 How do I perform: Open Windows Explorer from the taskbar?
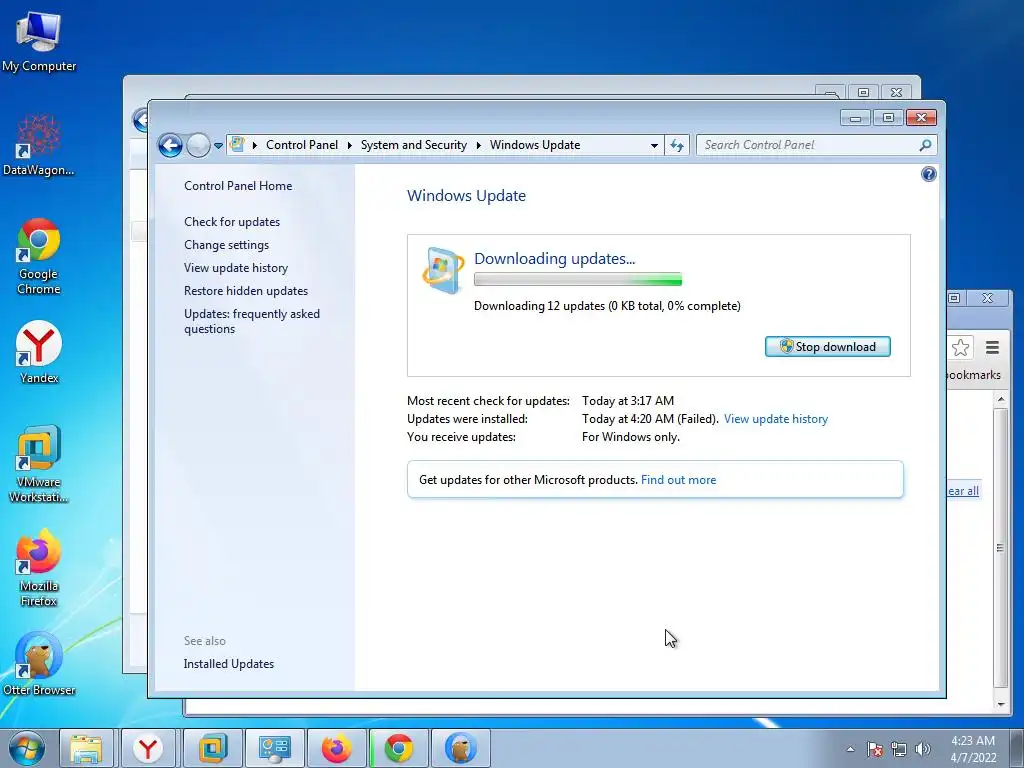click(x=86, y=748)
